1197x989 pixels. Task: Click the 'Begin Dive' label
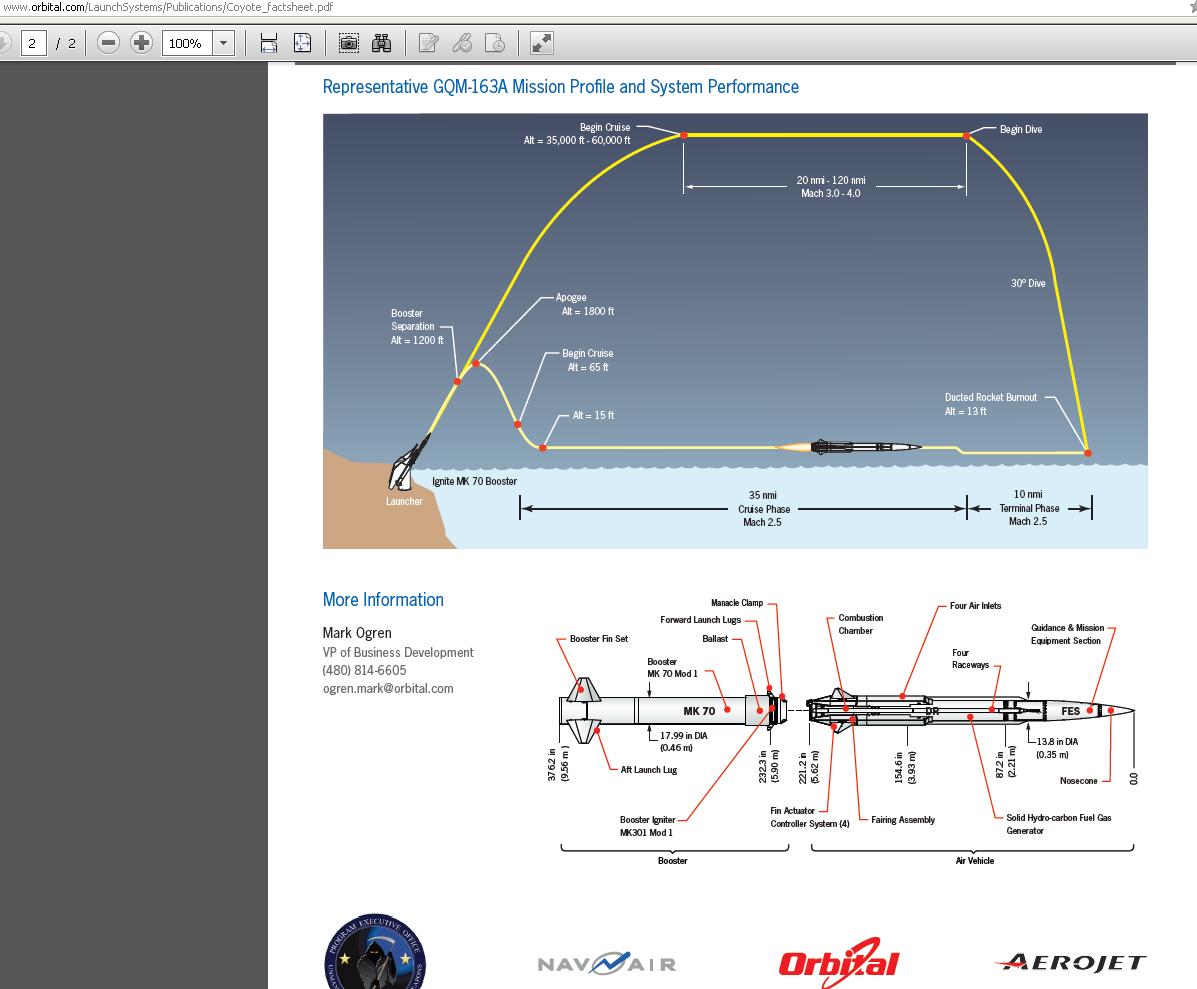click(1021, 129)
